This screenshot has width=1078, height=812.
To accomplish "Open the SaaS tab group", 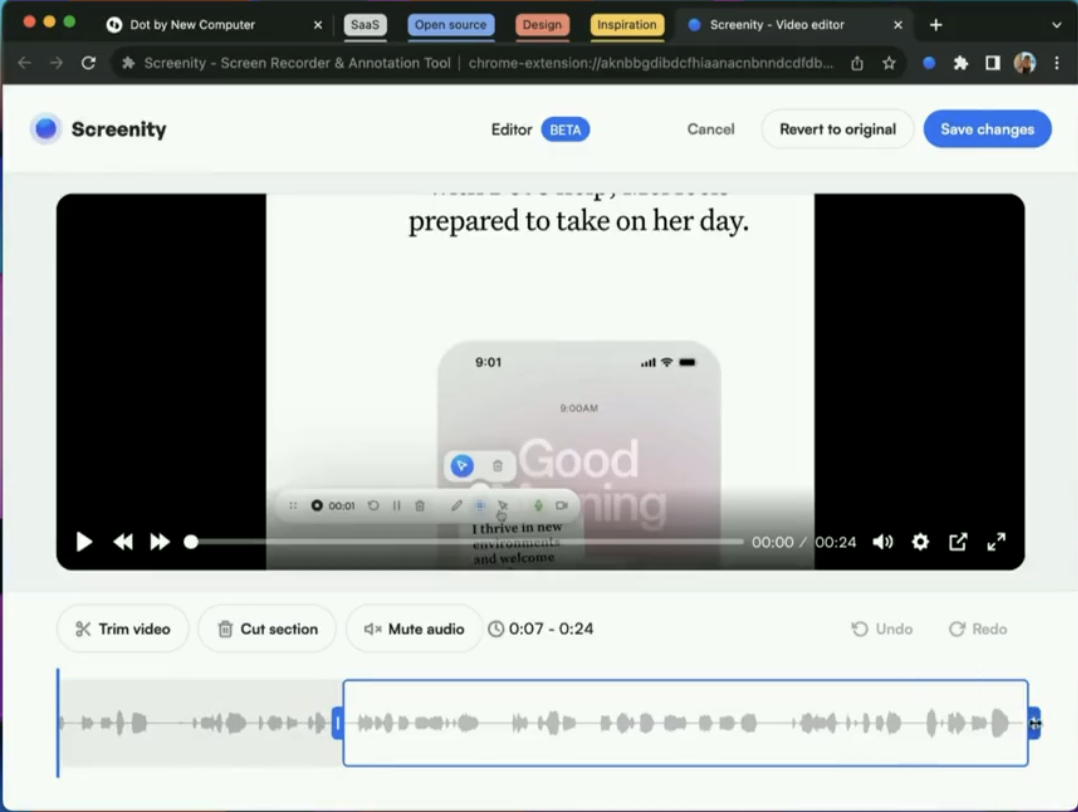I will [x=364, y=25].
